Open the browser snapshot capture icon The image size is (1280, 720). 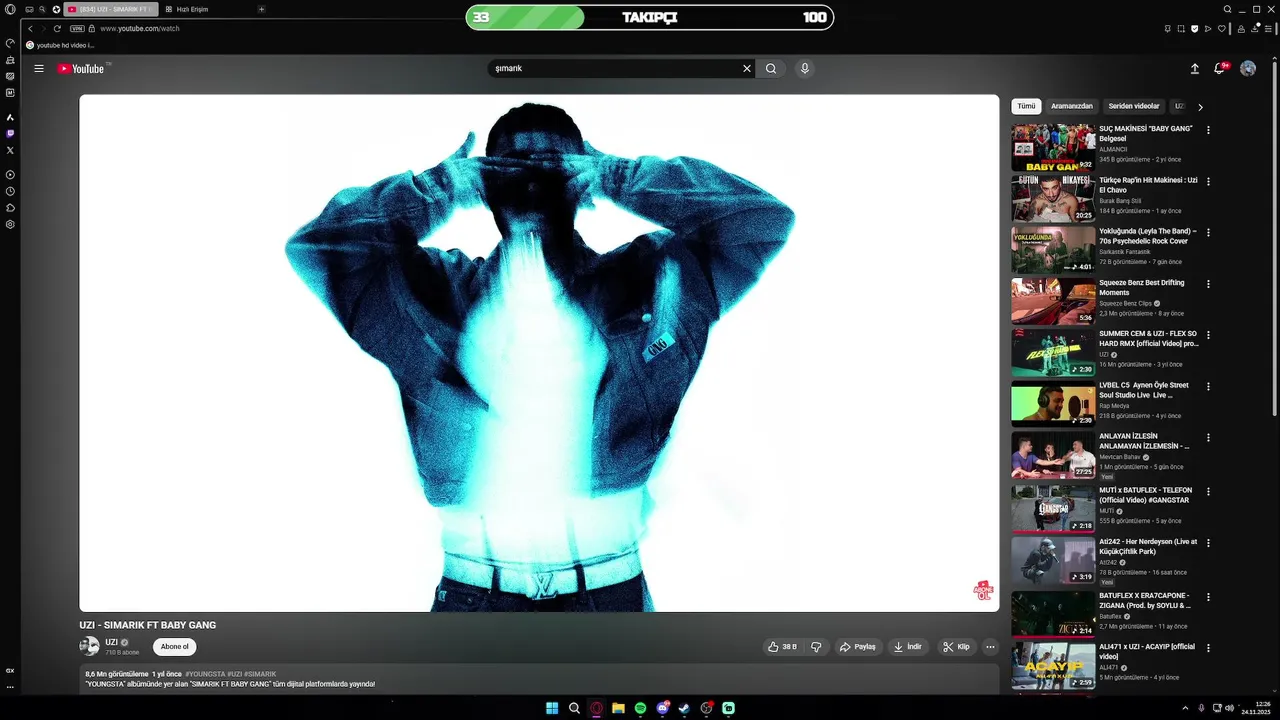pyautogui.click(x=1181, y=29)
